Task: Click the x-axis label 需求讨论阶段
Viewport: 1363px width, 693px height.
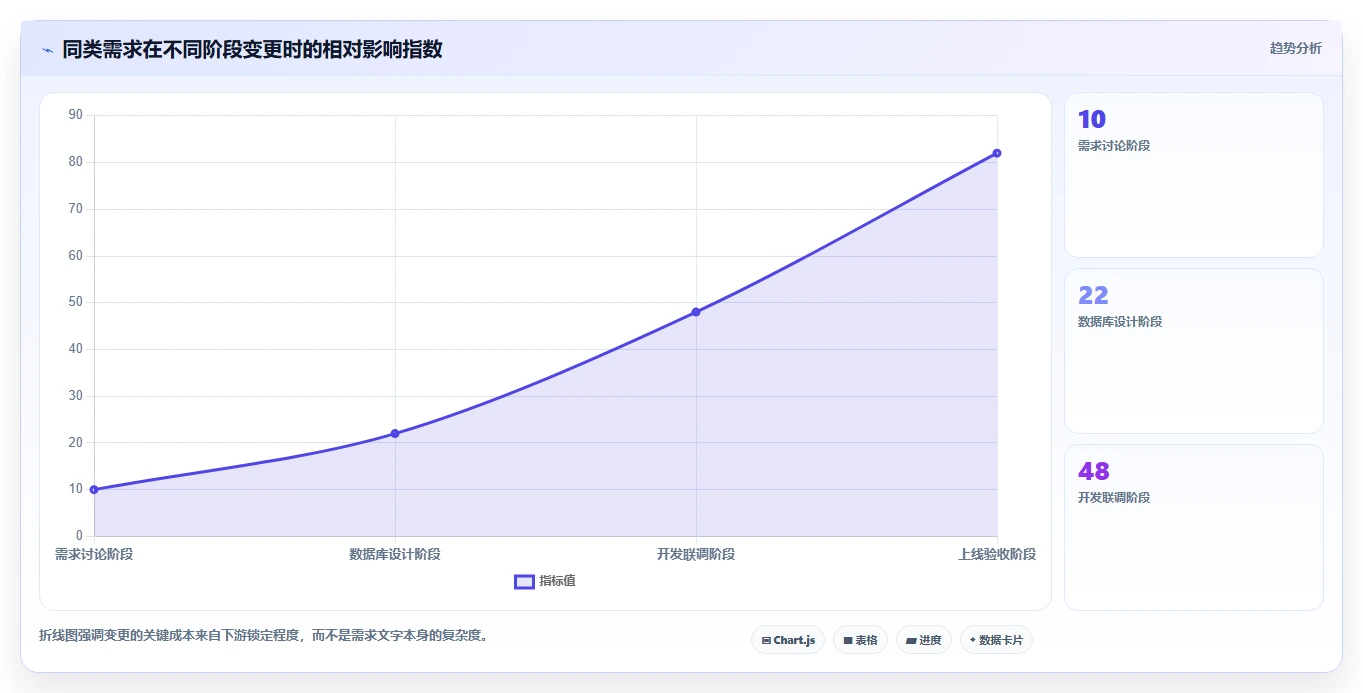Action: coord(94,554)
